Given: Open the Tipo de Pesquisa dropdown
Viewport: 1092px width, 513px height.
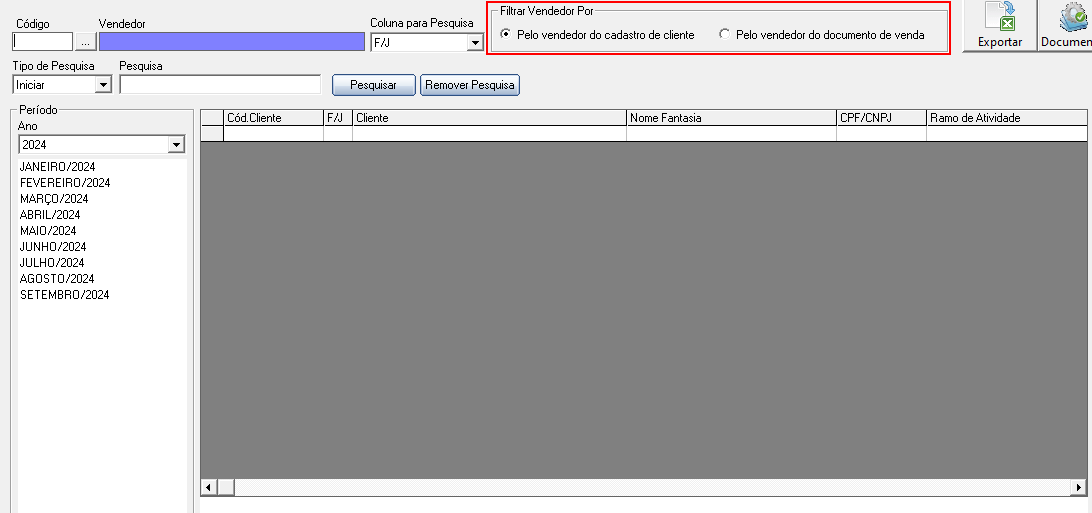Looking at the screenshot, I should (x=103, y=85).
